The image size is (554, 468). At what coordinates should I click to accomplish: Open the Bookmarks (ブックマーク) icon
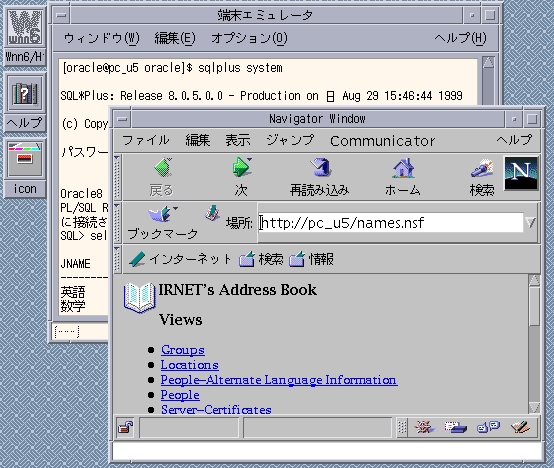click(163, 214)
